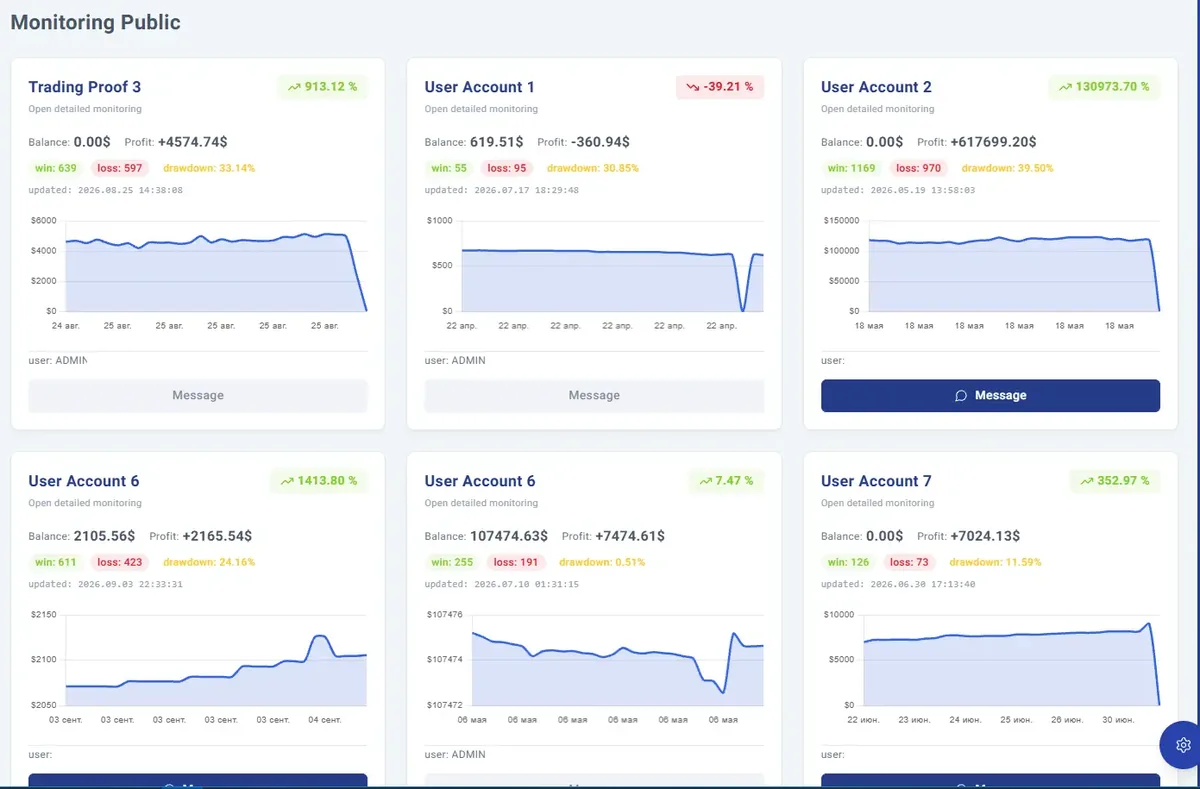Image resolution: width=1200 pixels, height=789 pixels.
Task: Click the 'win: 1169' tag
Action: [851, 168]
